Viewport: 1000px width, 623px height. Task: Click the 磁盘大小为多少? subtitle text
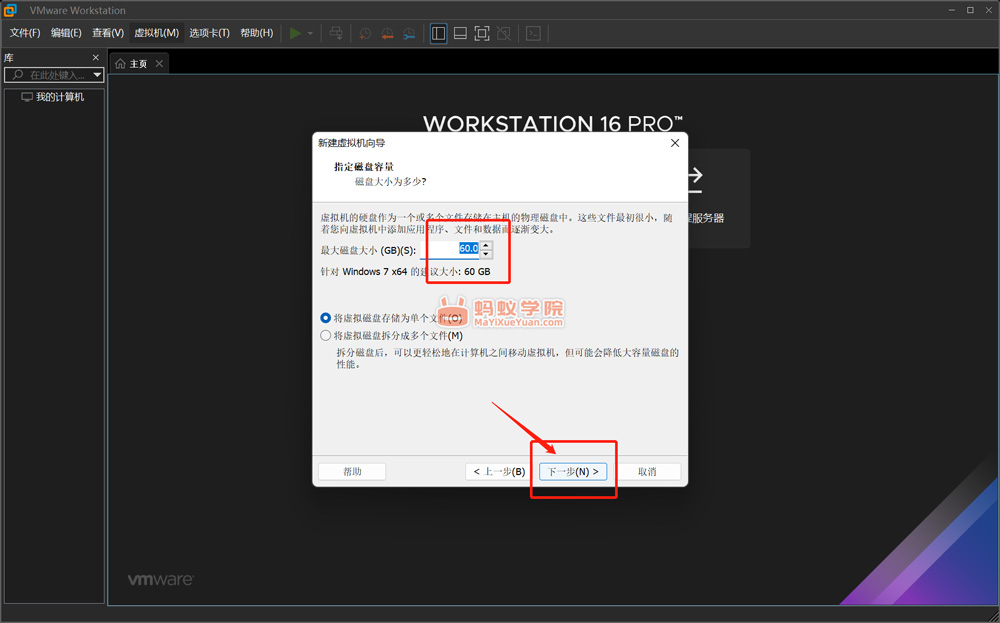pyautogui.click(x=390, y=182)
